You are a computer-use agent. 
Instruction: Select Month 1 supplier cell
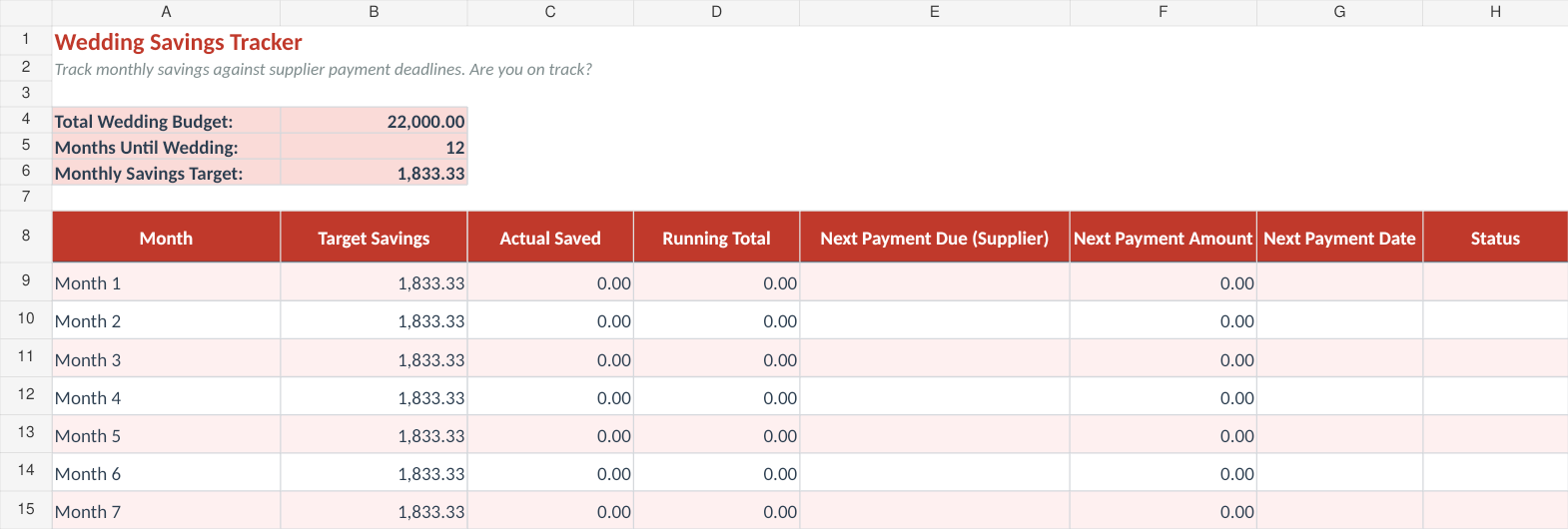click(x=935, y=282)
